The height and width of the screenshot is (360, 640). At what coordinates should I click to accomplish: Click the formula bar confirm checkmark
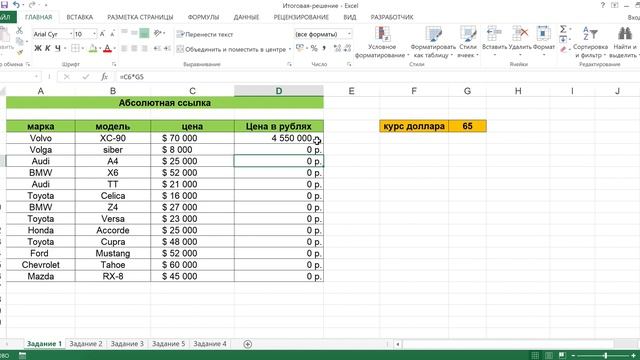click(x=86, y=77)
